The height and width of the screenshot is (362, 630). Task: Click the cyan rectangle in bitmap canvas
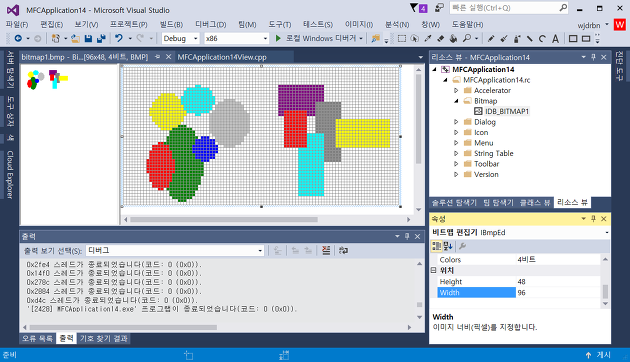pos(311,165)
